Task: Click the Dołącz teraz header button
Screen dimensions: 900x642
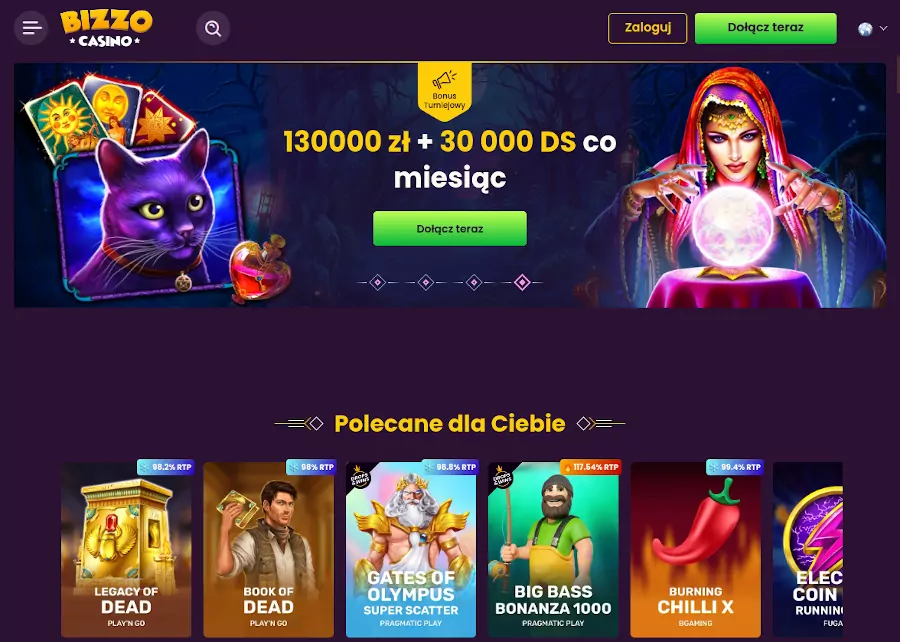Action: click(x=766, y=28)
